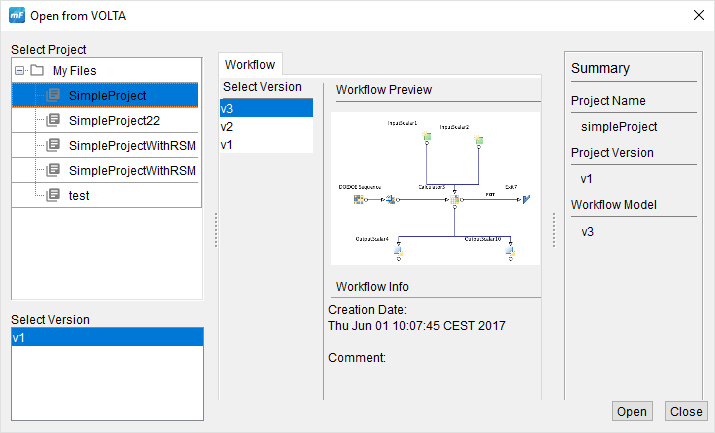Click the SimpleProject22 document icon

coord(53,120)
